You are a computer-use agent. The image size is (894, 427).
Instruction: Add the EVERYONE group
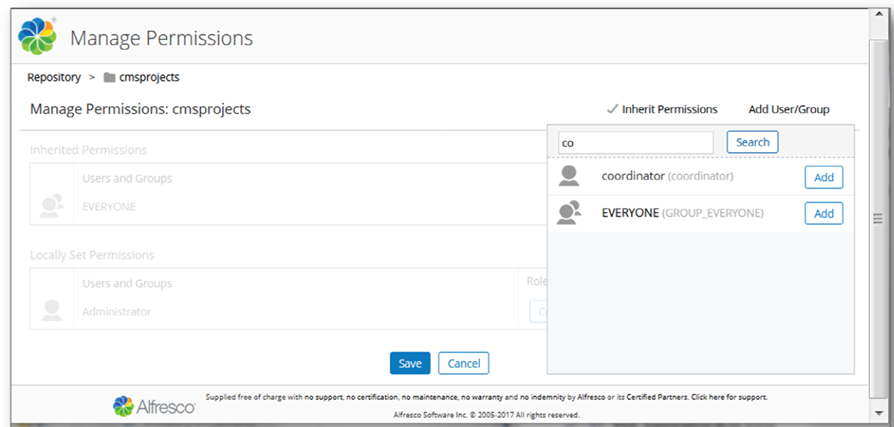click(x=823, y=213)
